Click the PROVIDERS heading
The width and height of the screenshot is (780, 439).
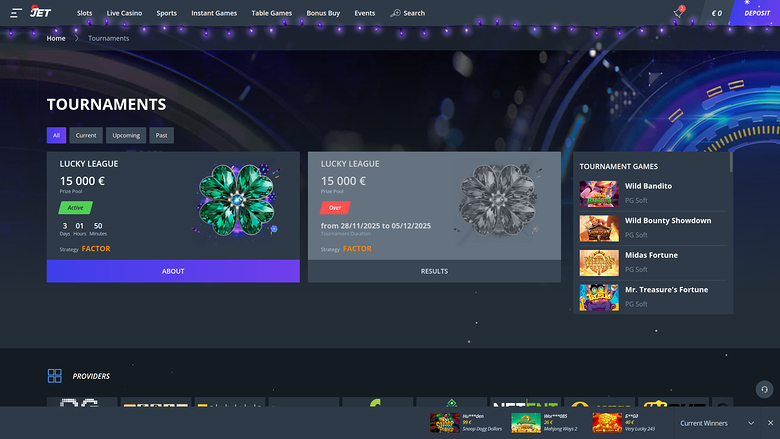click(x=91, y=376)
